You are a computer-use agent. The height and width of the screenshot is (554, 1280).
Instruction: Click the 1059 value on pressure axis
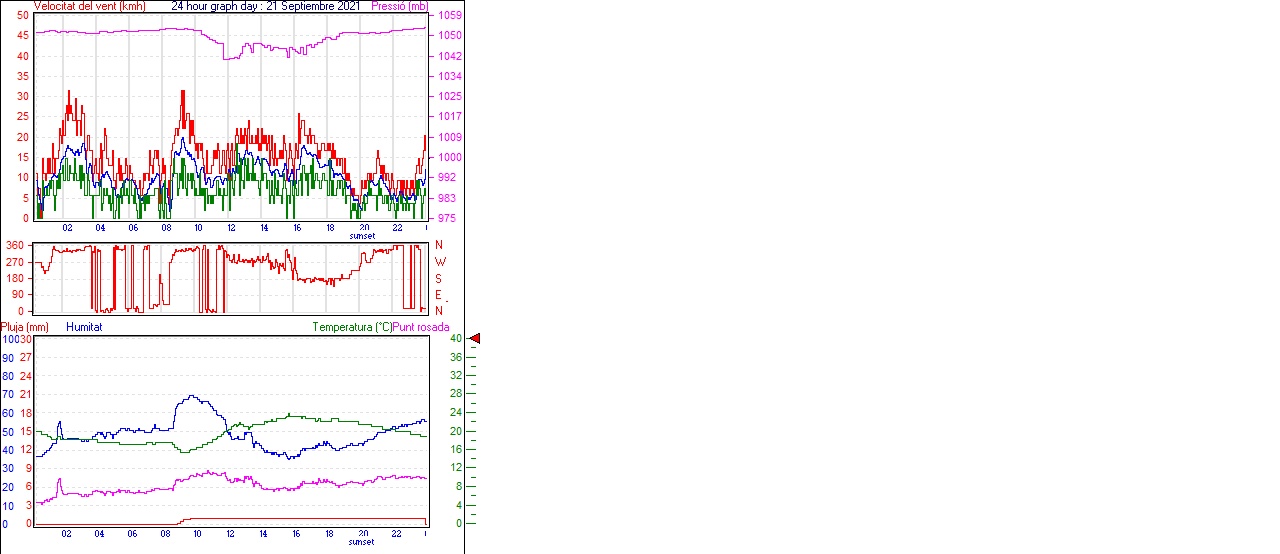(x=449, y=16)
